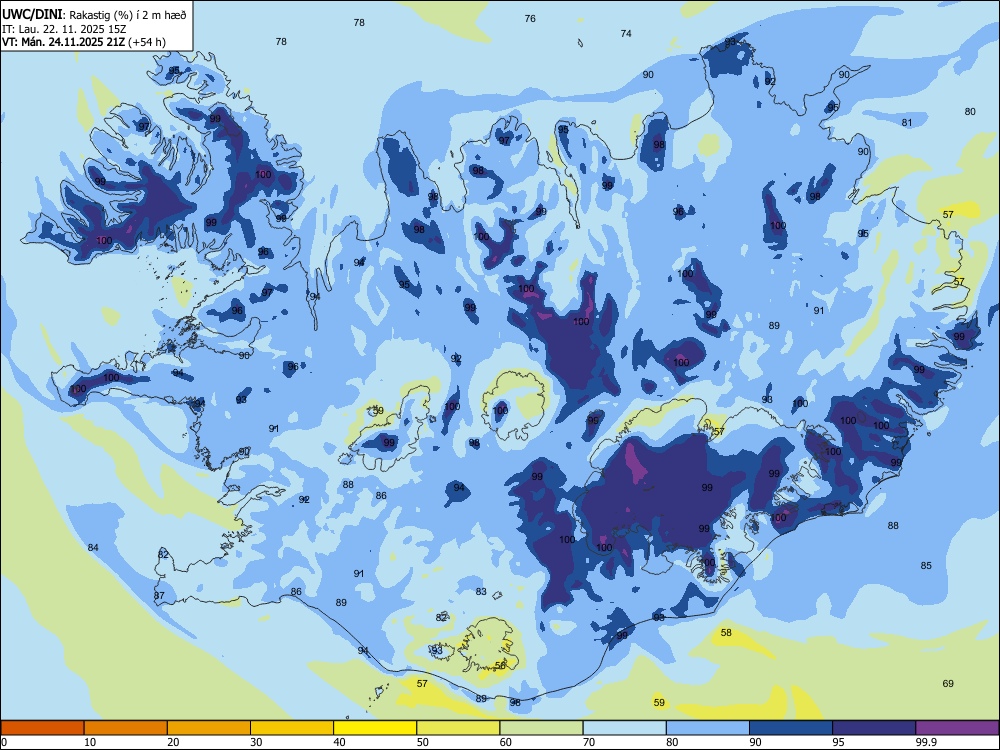Choose the dark blue 90–95 legend swatch
The height and width of the screenshot is (750, 1000).
(791, 728)
